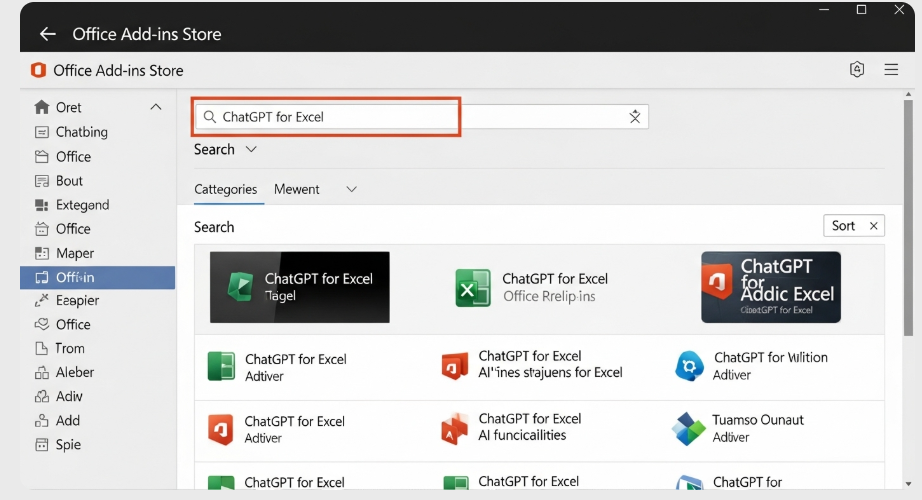Viewport: 922px width, 500px height.
Task: Click the green icon of first Adtiver result
Action: tap(222, 366)
